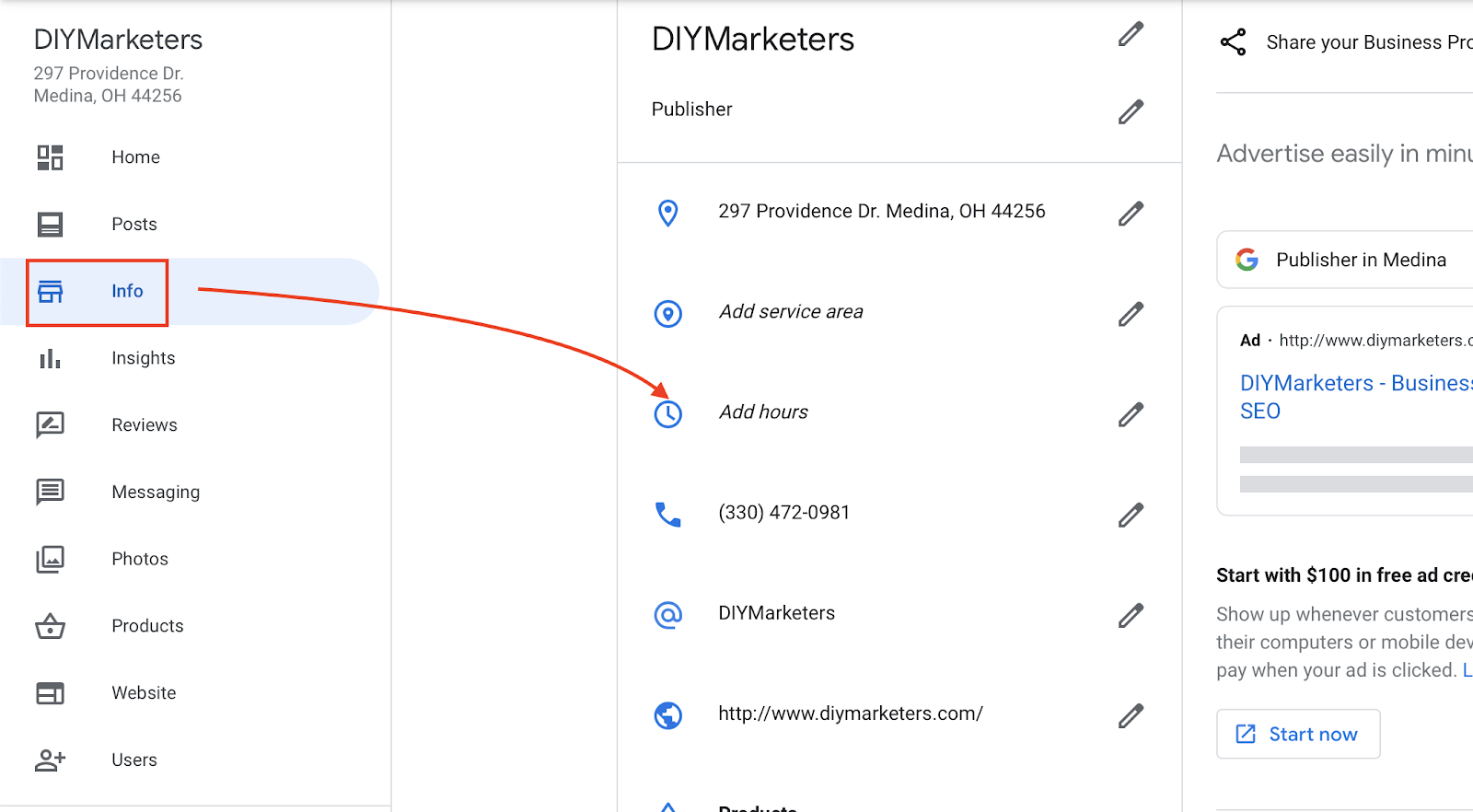1473x812 pixels.
Task: Edit the DIYMarketers business name pencil
Action: pos(1131,34)
